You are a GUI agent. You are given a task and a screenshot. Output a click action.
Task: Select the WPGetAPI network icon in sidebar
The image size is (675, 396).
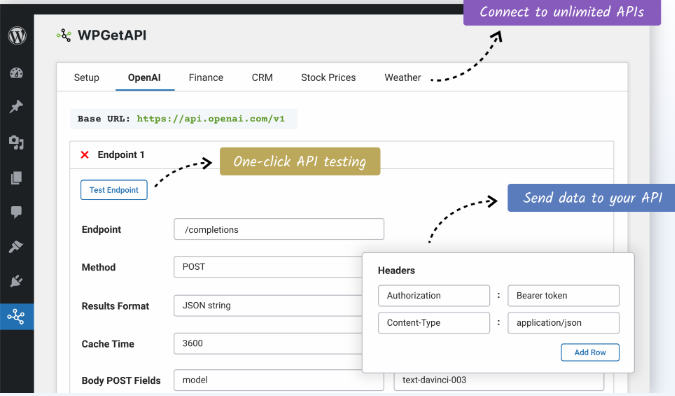(16, 317)
